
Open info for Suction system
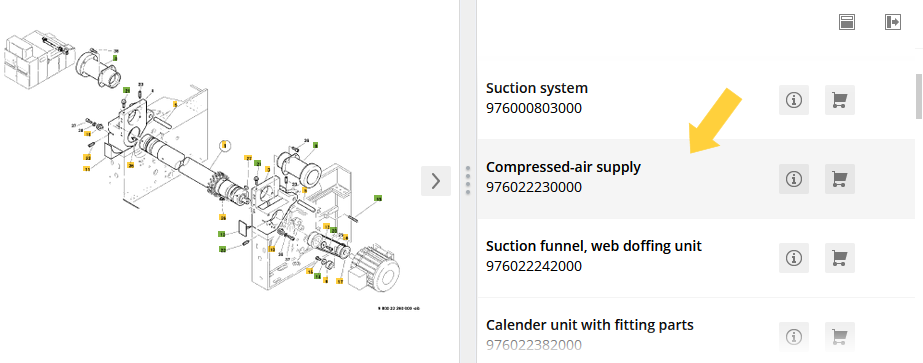coord(793,100)
